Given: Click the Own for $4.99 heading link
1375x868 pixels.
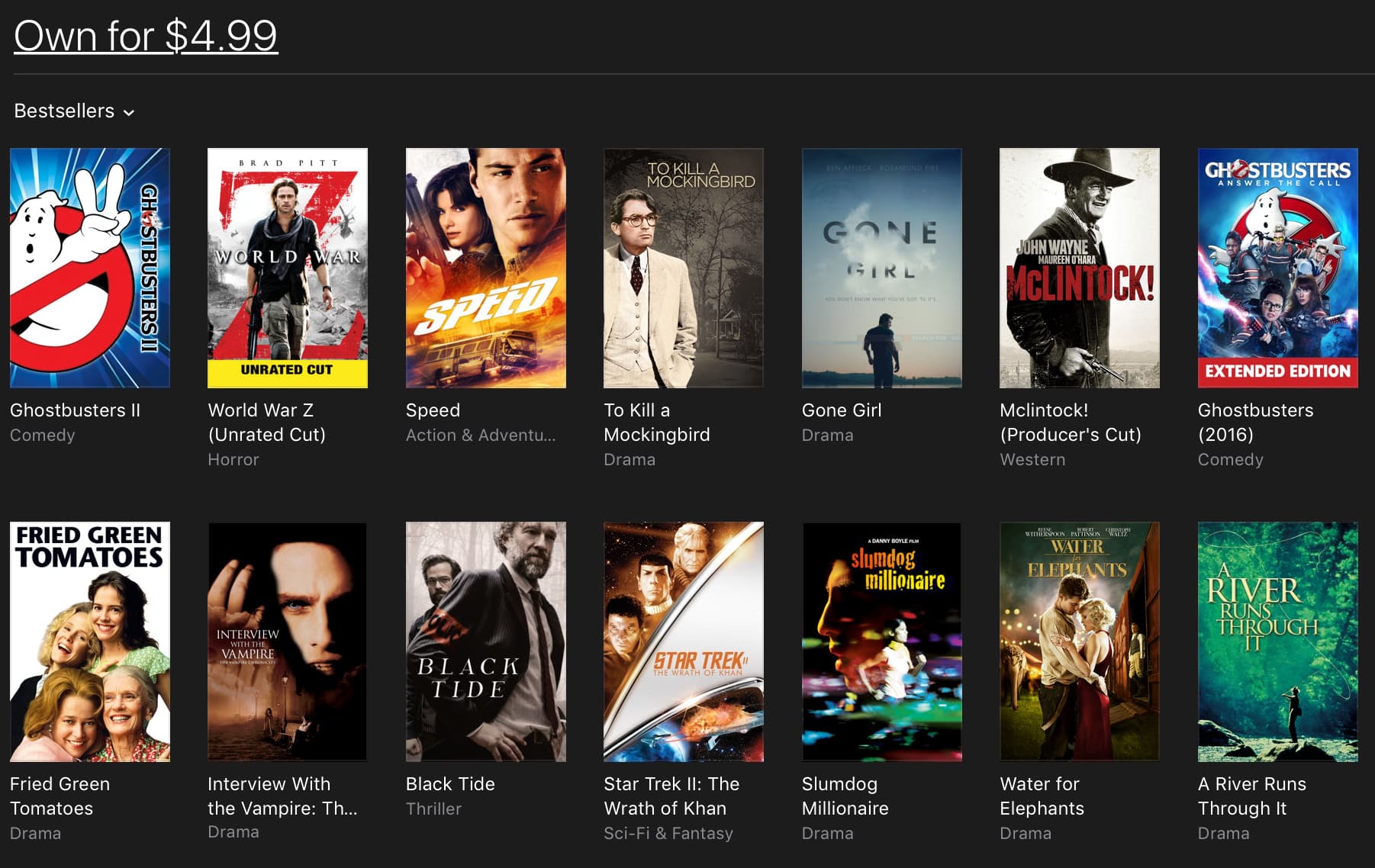Looking at the screenshot, I should (x=146, y=36).
